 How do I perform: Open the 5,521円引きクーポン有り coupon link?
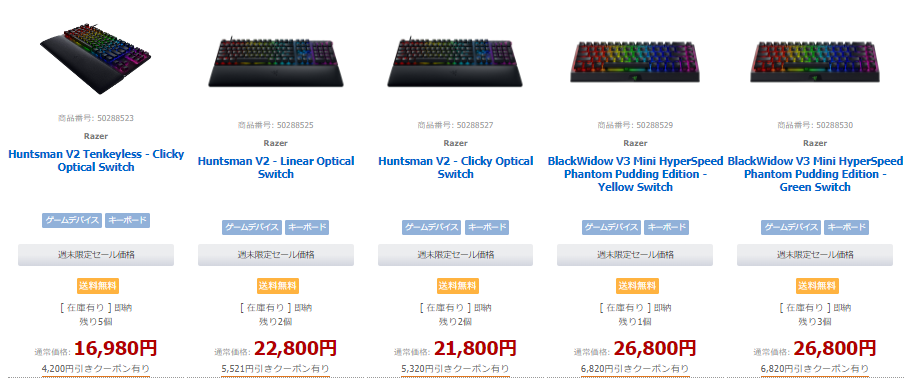tap(276, 369)
